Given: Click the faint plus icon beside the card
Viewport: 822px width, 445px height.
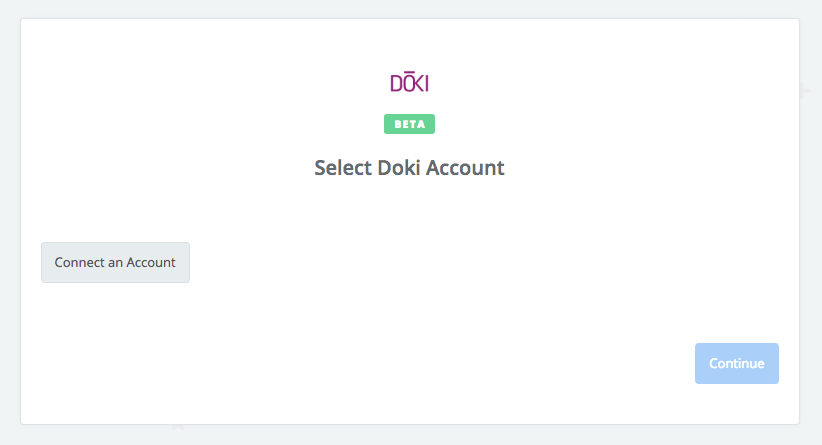Looking at the screenshot, I should pos(805,91).
